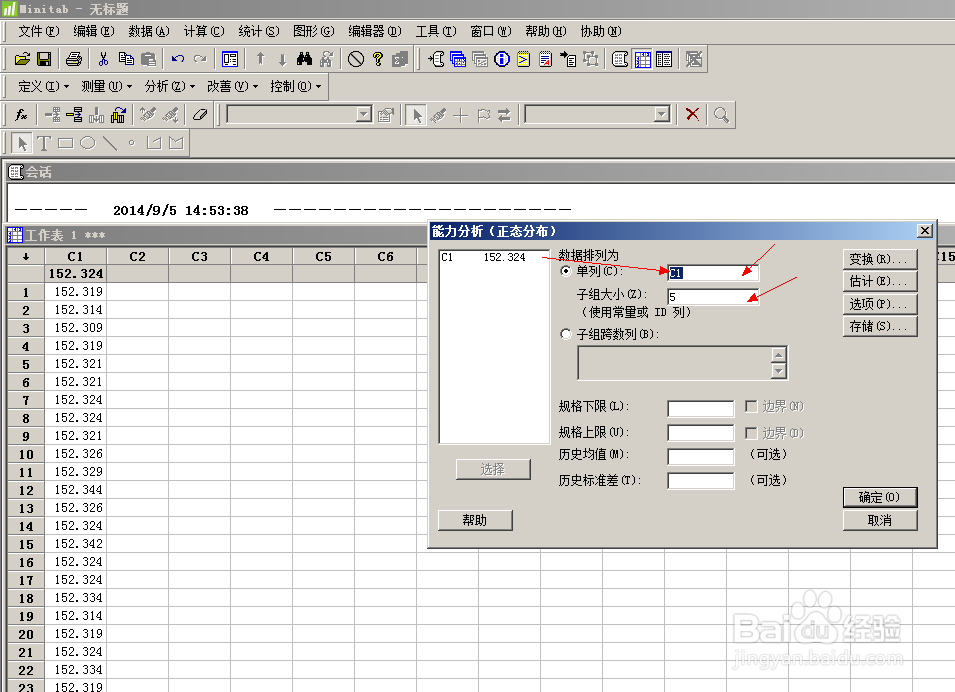Click the 规格上限 input field
The height and width of the screenshot is (692, 955).
pos(700,434)
